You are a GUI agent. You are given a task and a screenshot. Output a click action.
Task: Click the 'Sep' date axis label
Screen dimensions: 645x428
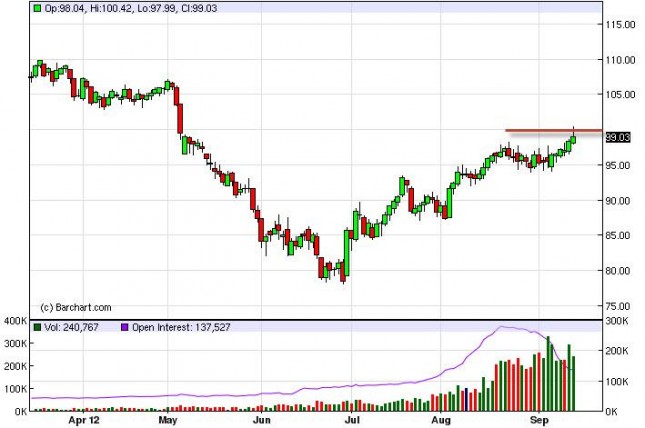[539, 420]
